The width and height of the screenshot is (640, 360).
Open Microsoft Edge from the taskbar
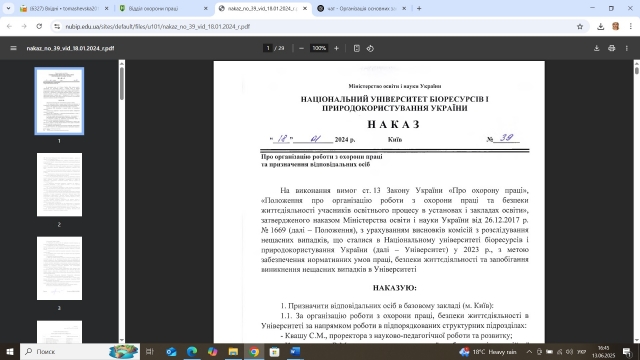point(192,351)
